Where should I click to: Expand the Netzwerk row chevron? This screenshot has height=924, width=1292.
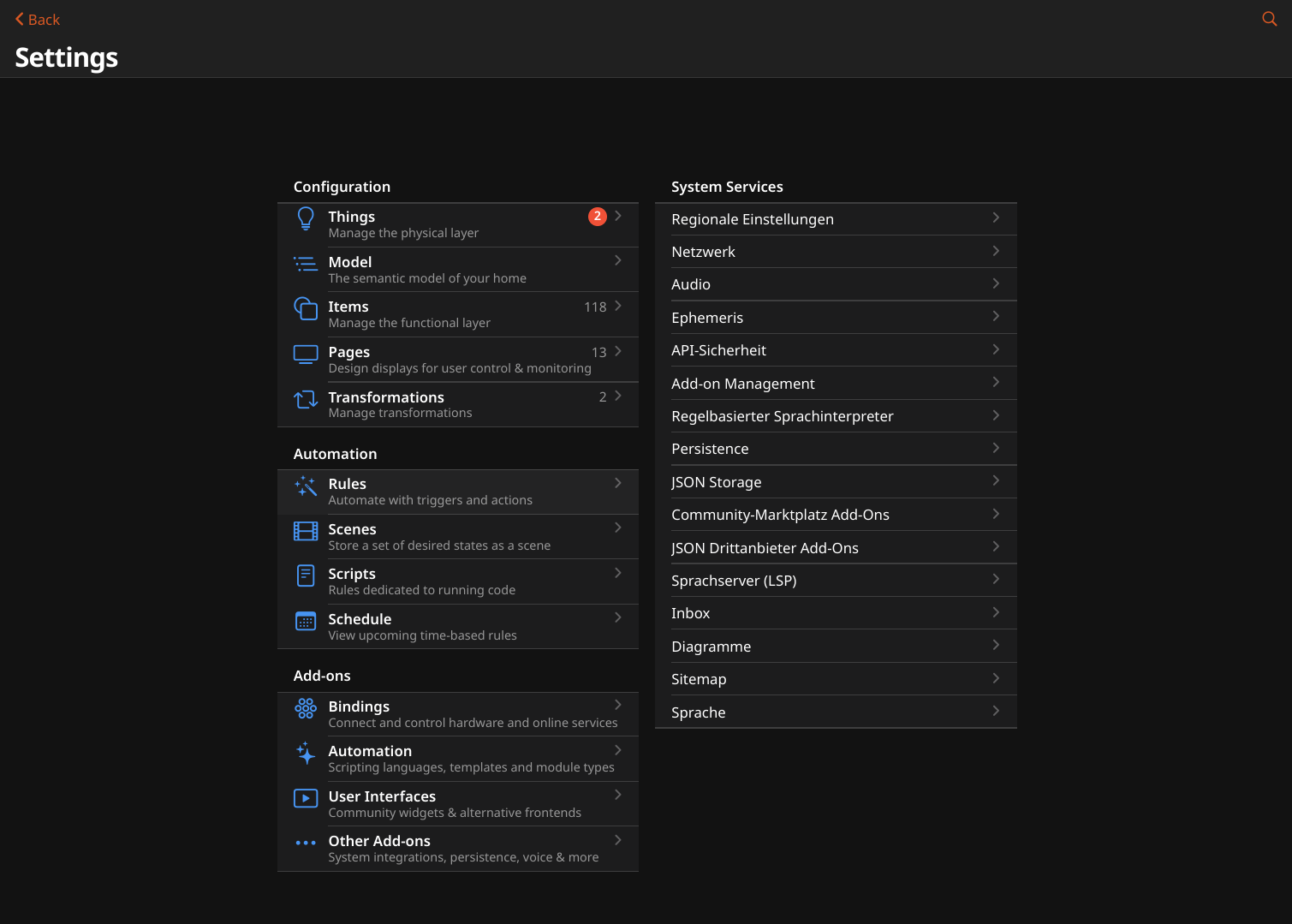point(996,251)
